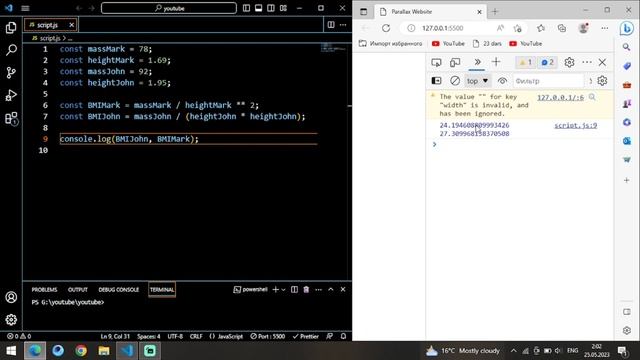Switch to the DEBUG CONSOLE tab

tap(118, 289)
